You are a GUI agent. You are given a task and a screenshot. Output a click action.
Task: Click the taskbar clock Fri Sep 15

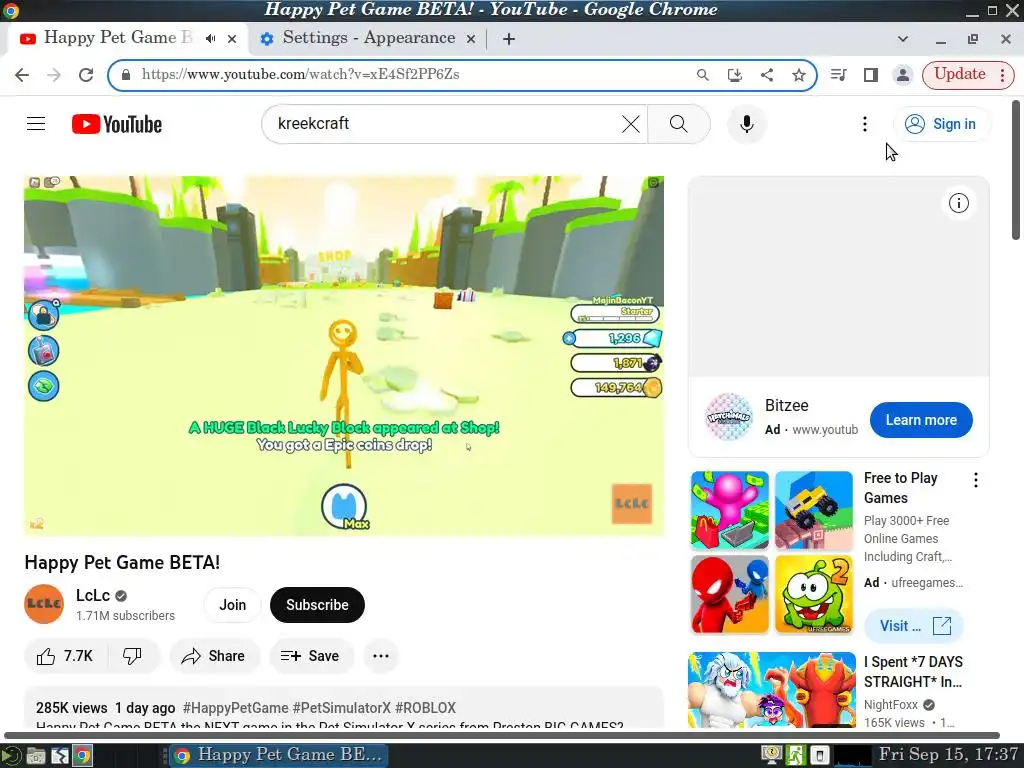pos(949,754)
